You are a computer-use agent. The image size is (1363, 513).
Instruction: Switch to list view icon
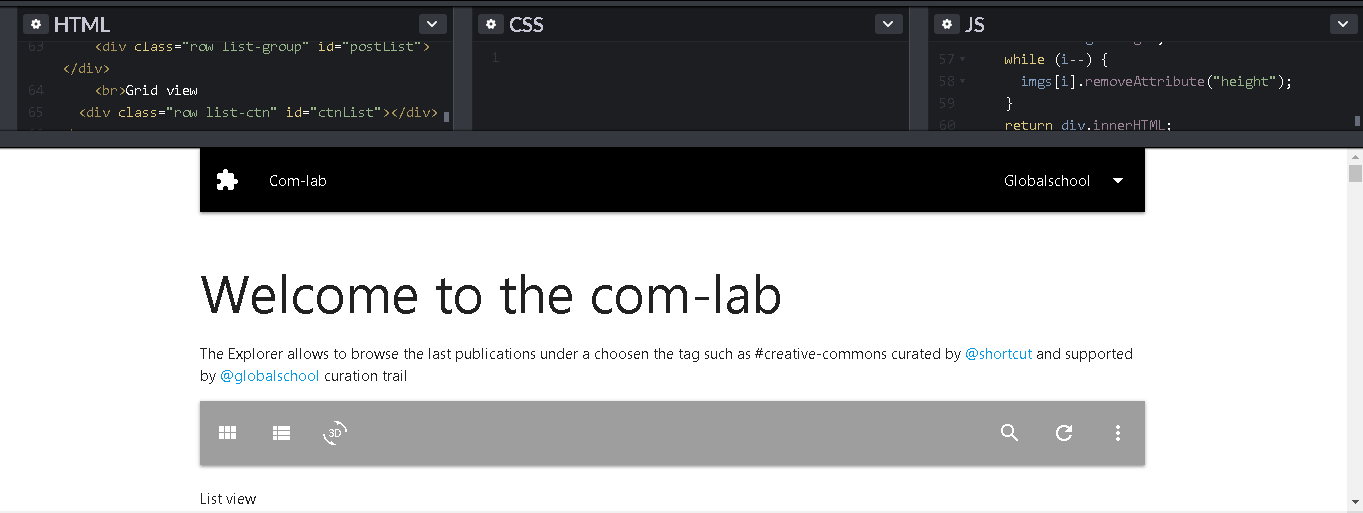point(281,433)
